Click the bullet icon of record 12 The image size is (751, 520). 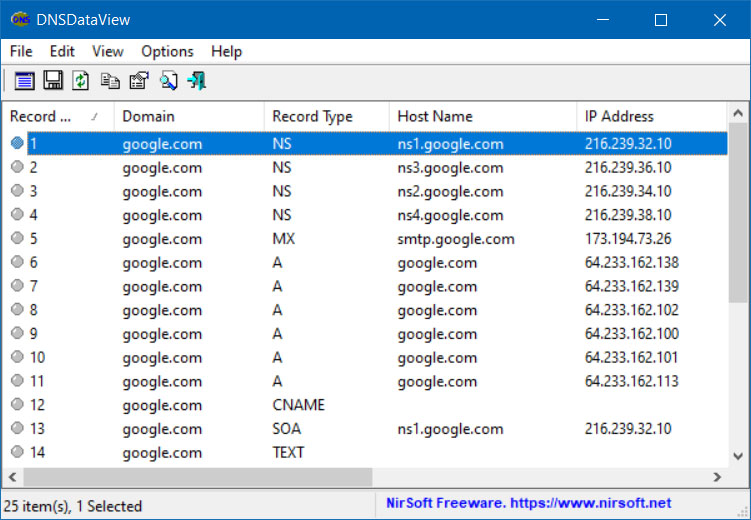point(17,404)
